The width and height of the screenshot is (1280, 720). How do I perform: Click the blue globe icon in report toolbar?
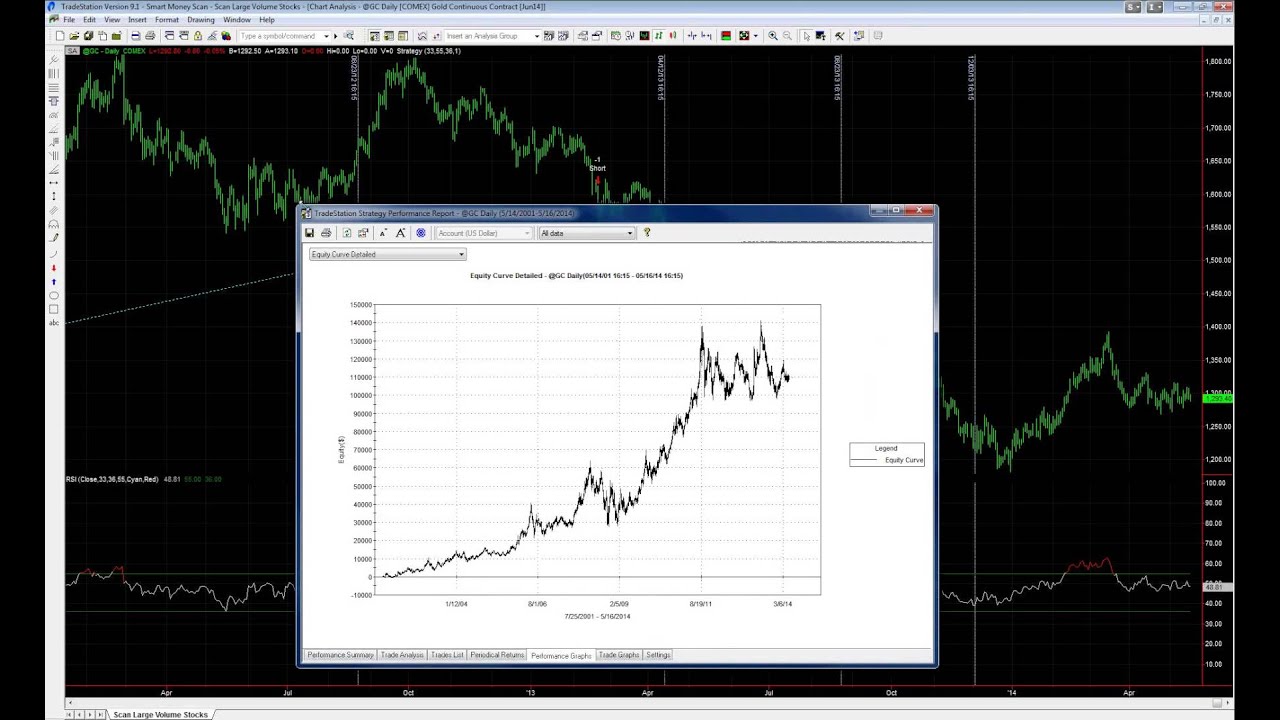421,233
